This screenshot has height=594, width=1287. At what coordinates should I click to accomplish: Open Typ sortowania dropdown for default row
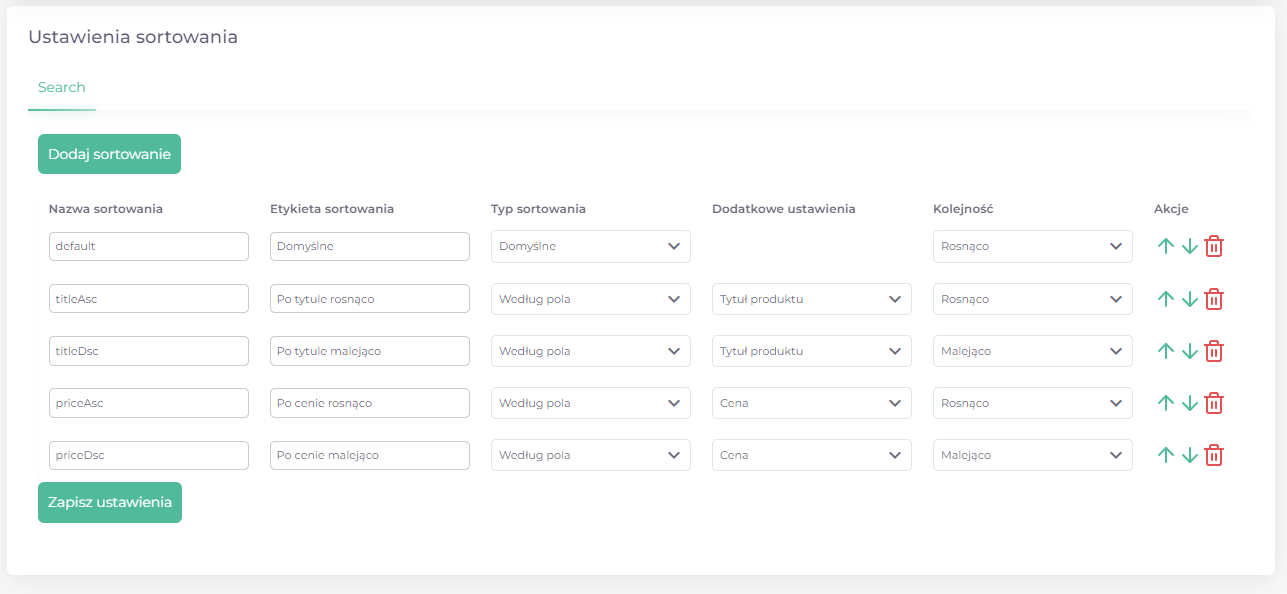(x=591, y=247)
